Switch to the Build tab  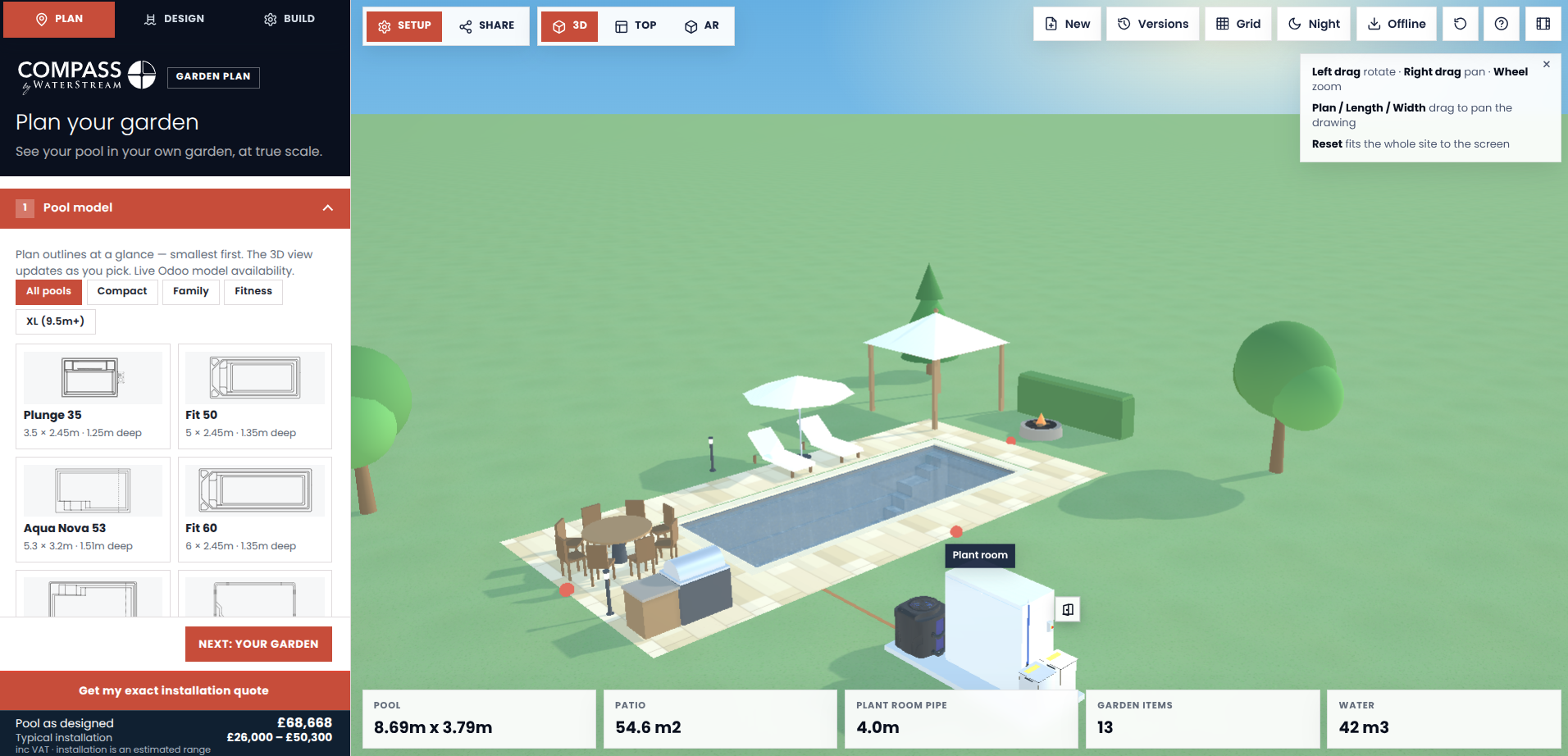pos(289,19)
